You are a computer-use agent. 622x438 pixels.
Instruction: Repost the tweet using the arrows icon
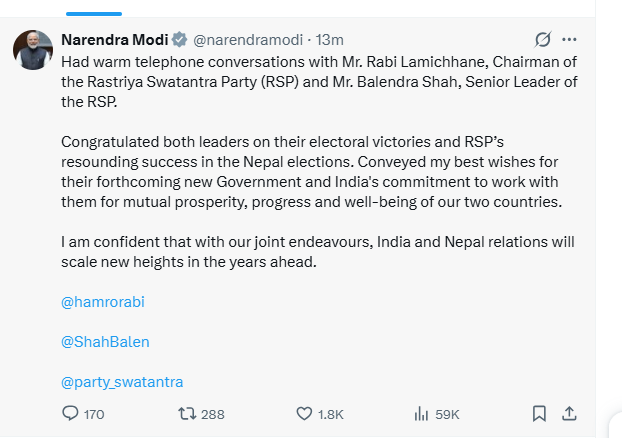(186, 413)
